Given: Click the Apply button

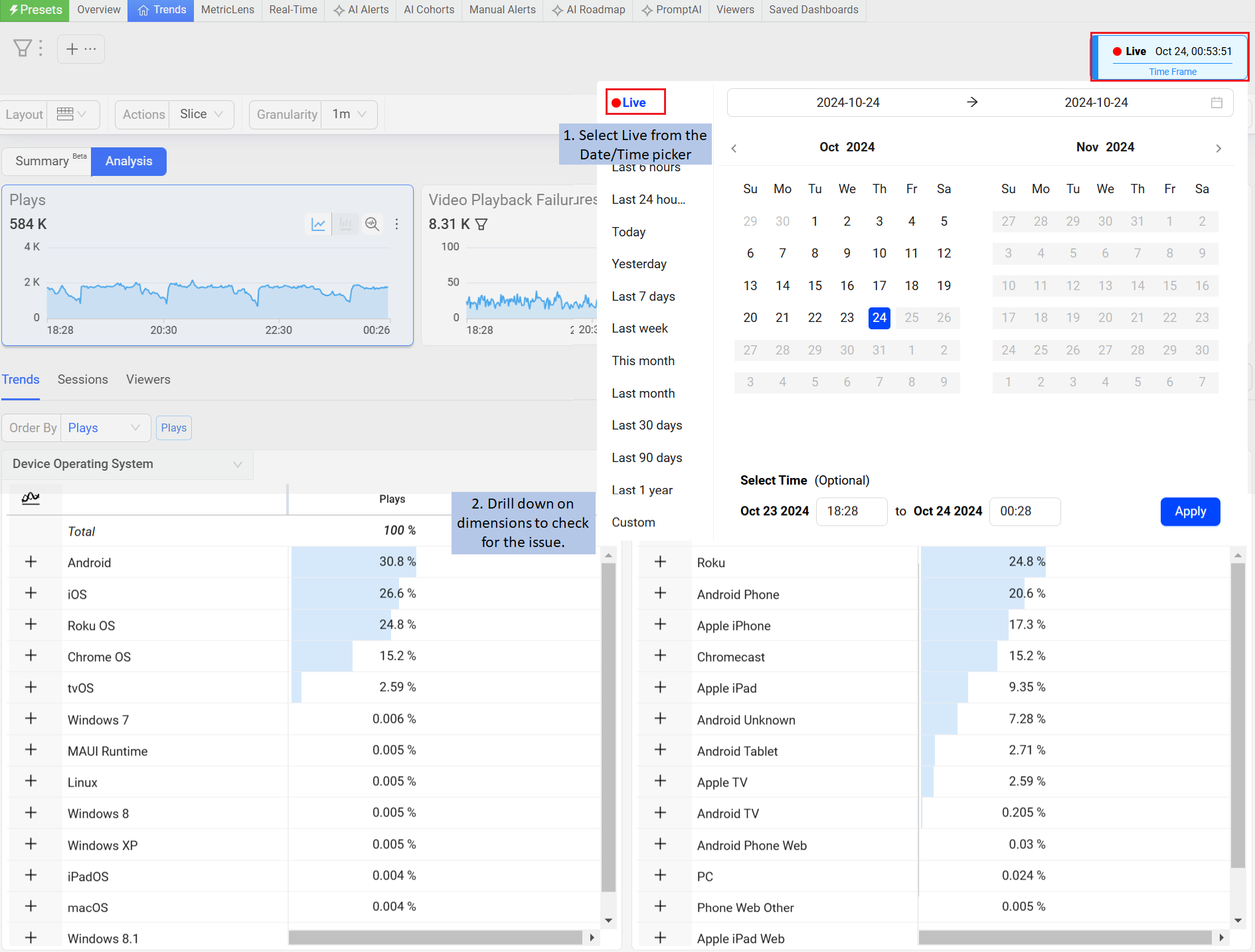Looking at the screenshot, I should 1190,512.
